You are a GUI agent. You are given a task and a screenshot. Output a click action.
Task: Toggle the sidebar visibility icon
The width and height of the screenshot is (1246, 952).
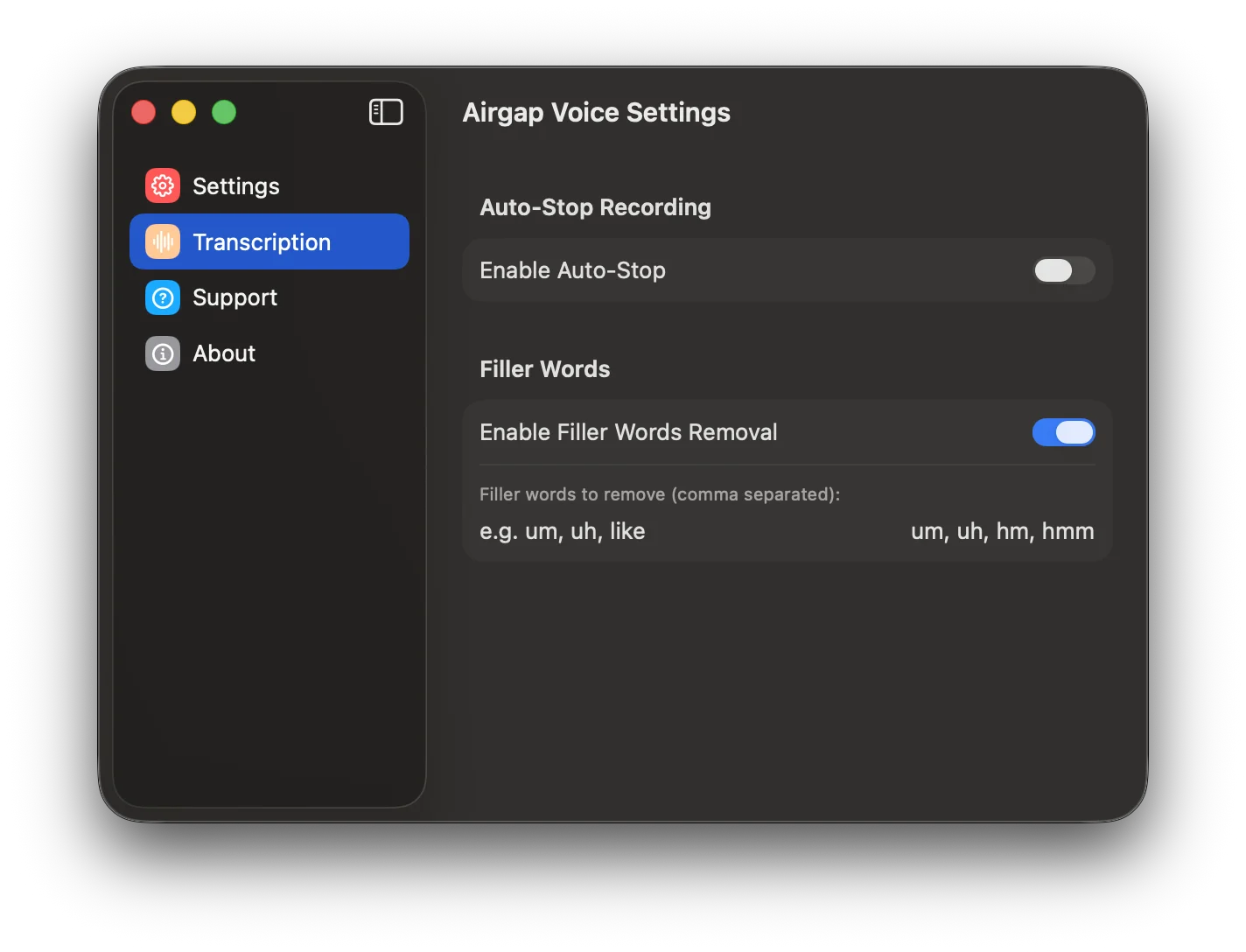pos(386,112)
